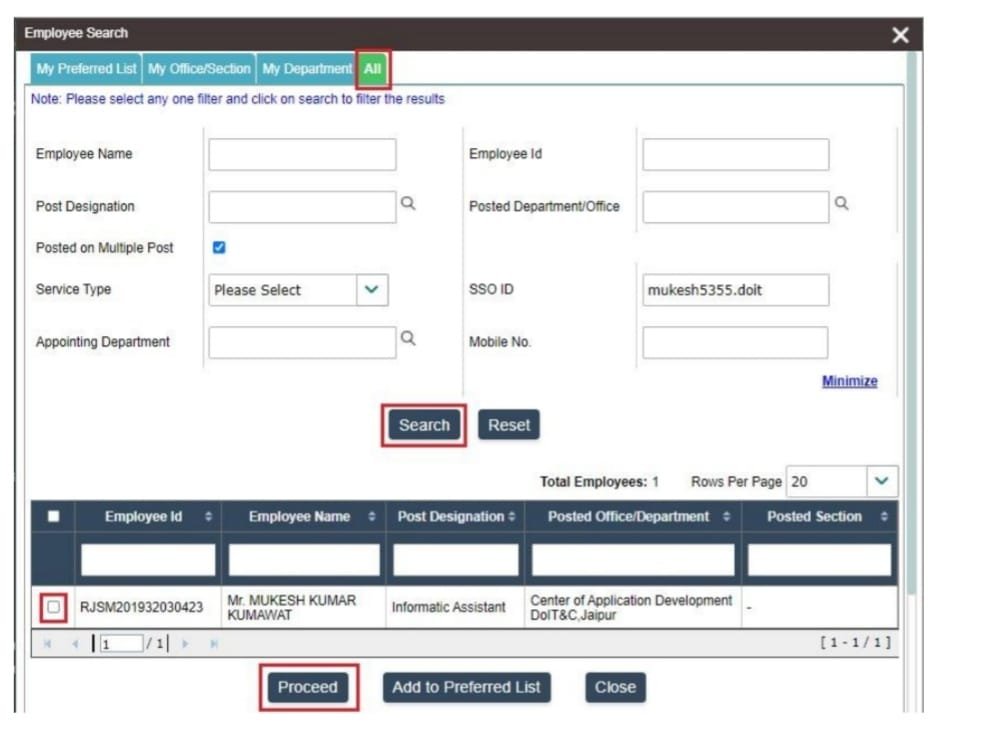Click the Proceed button
This screenshot has width=985, height=731.
(x=308, y=687)
